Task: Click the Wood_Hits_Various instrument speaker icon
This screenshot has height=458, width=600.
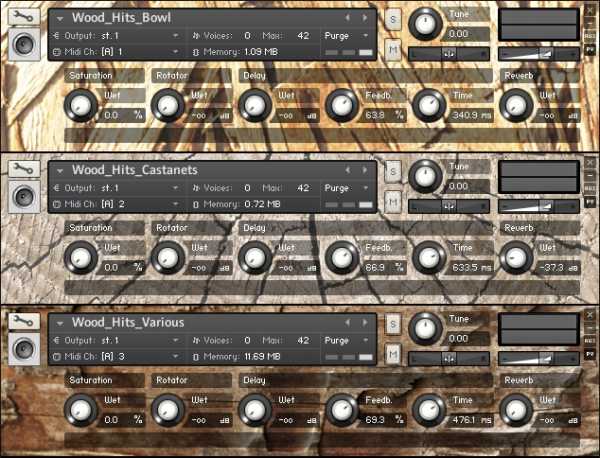Action: (x=24, y=349)
